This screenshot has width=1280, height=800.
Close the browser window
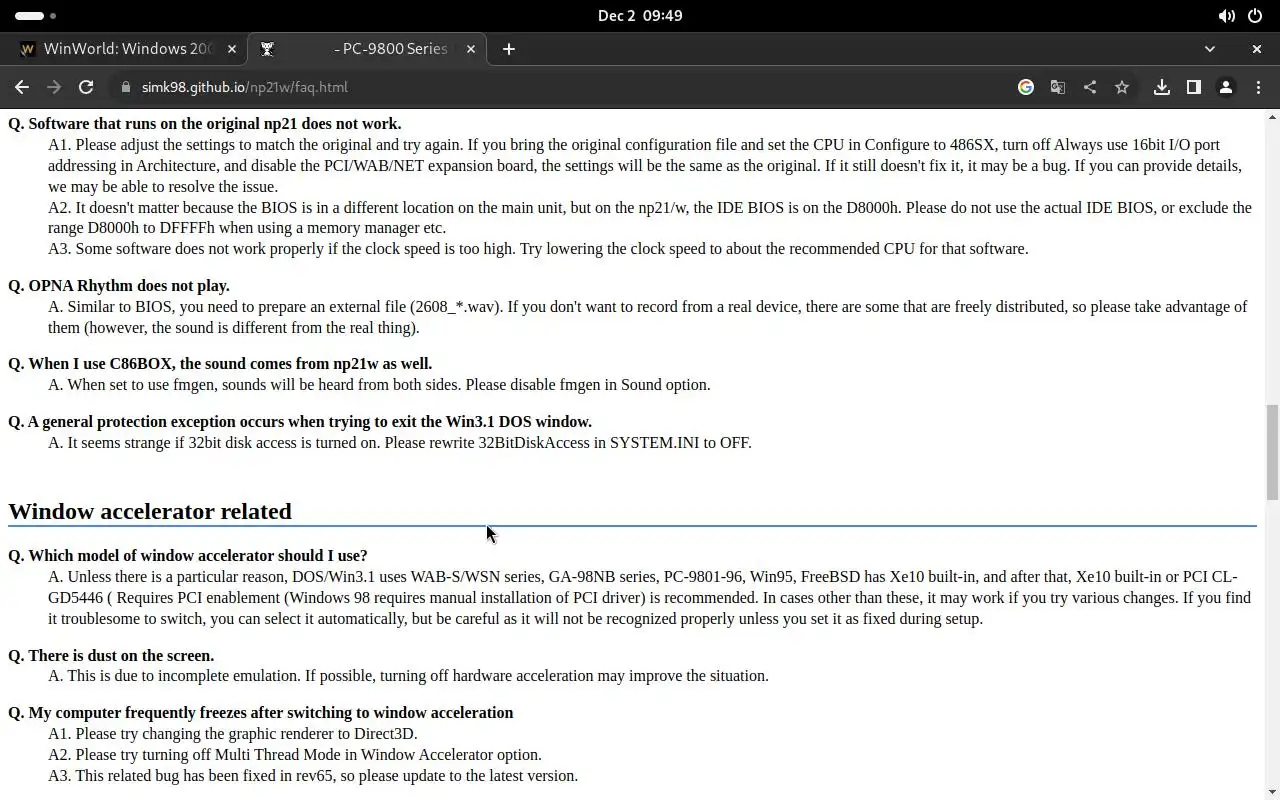tap(1257, 48)
